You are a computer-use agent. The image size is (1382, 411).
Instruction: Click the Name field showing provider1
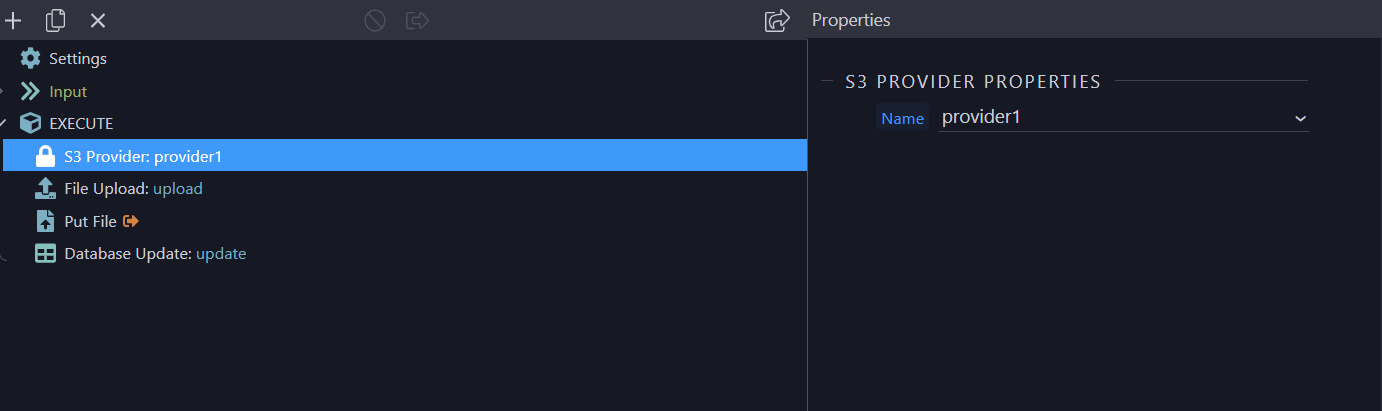[1123, 118]
